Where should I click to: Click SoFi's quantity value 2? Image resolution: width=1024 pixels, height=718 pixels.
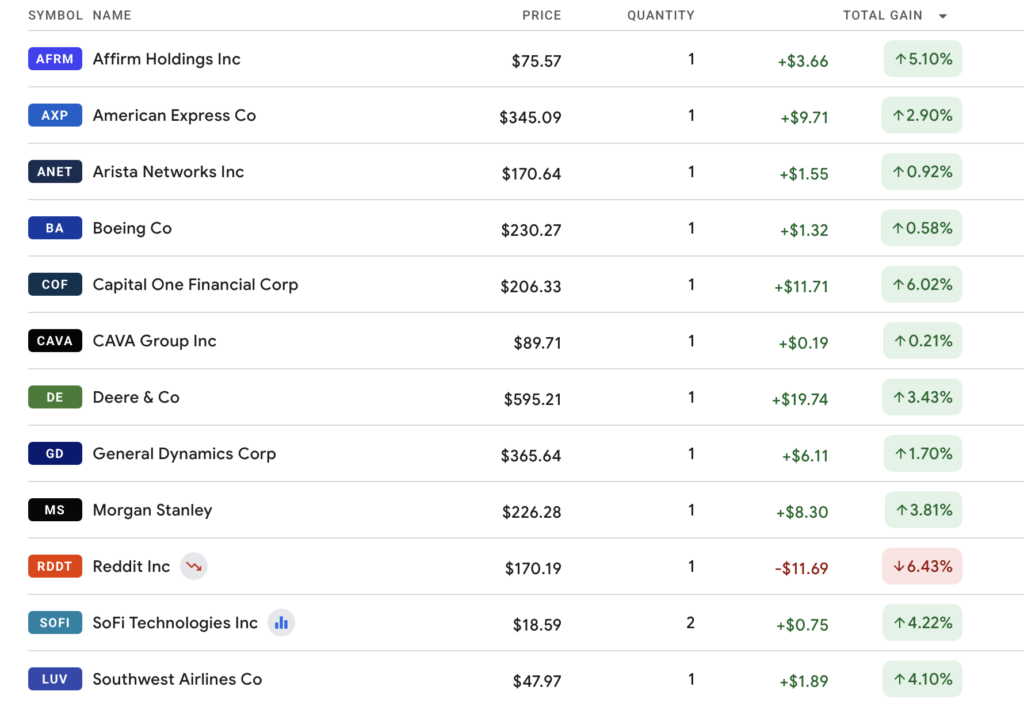tap(690, 623)
